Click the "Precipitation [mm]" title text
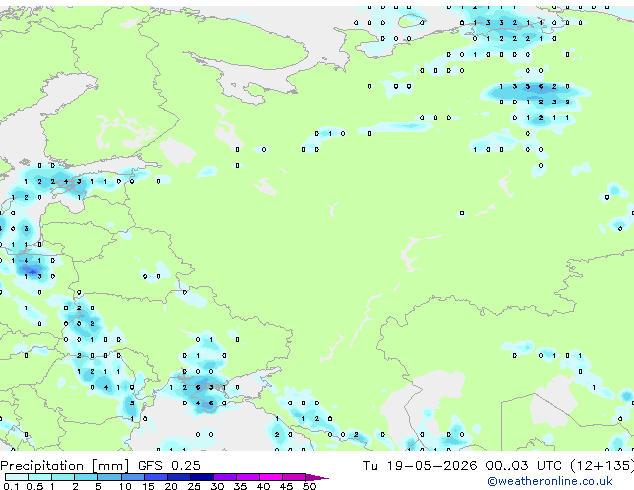This screenshot has height=490, width=634. 65,466
